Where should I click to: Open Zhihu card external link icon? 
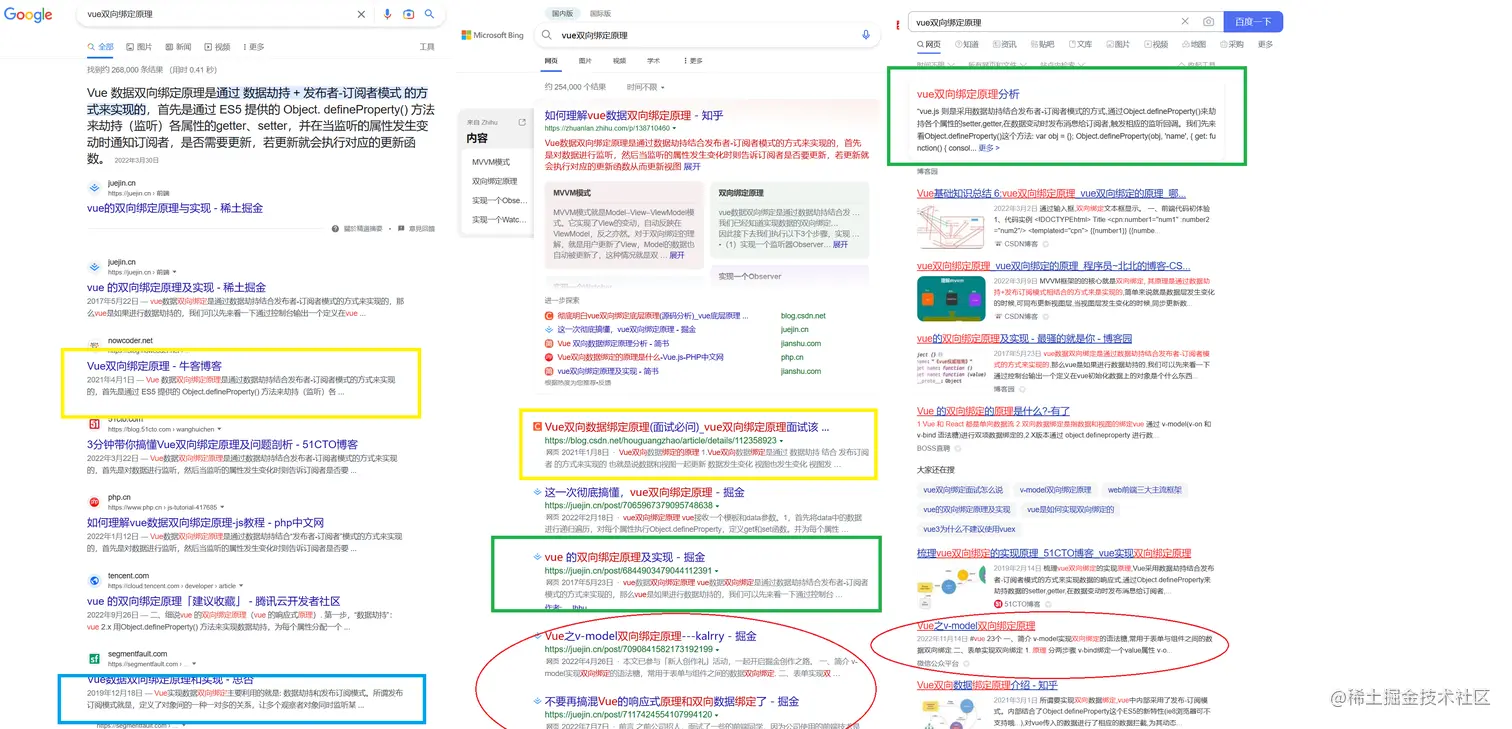522,122
